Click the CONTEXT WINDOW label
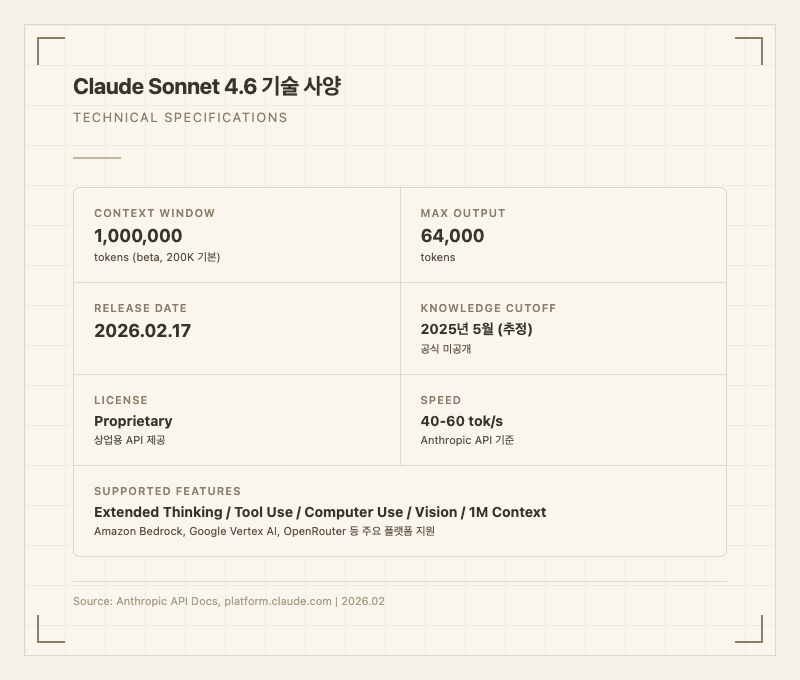 point(154,213)
